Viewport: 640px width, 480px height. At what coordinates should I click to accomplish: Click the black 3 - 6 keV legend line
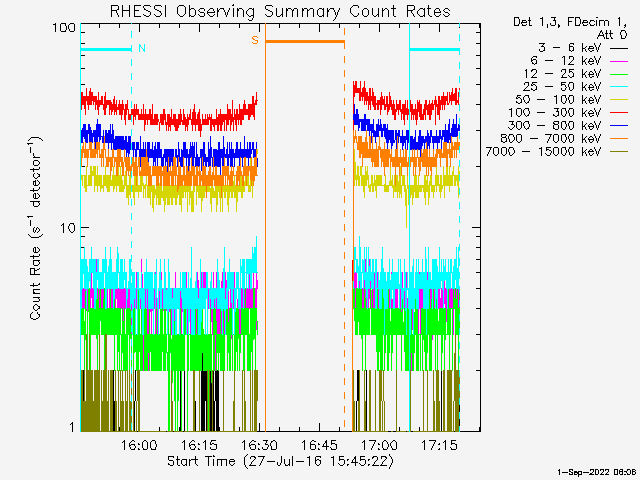pyautogui.click(x=619, y=49)
